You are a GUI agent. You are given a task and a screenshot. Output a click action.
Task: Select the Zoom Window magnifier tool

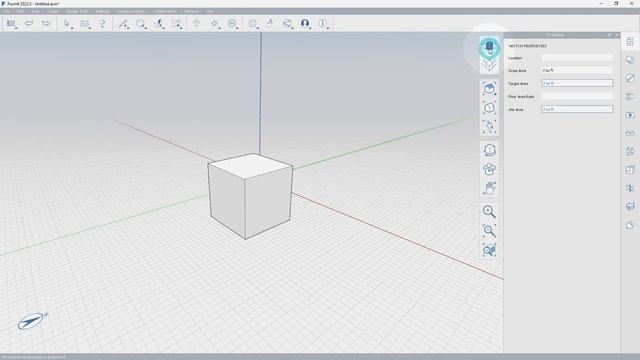489,231
